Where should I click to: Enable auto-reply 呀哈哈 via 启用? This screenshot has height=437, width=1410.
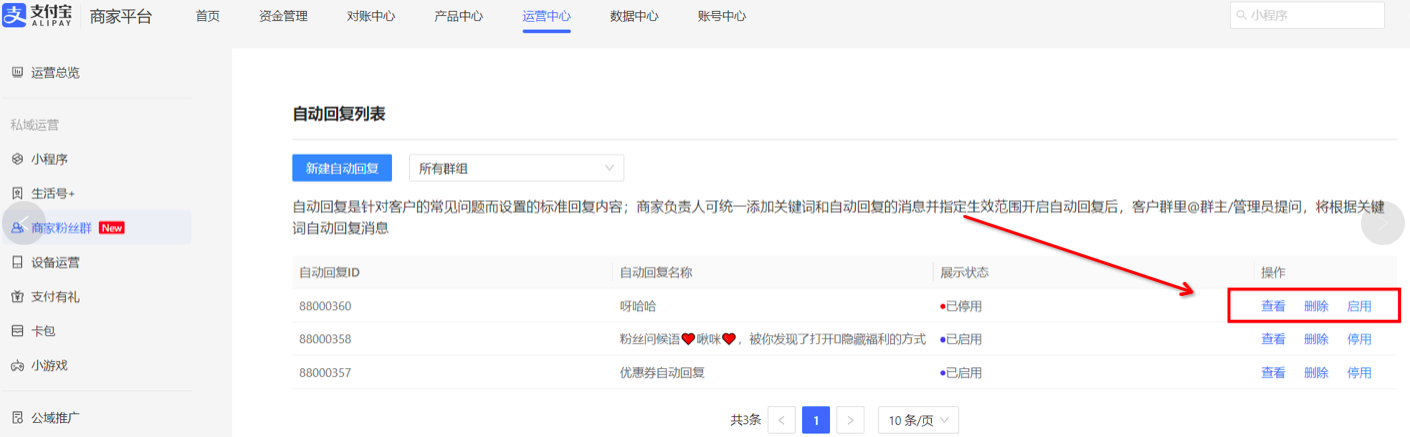[1359, 307]
